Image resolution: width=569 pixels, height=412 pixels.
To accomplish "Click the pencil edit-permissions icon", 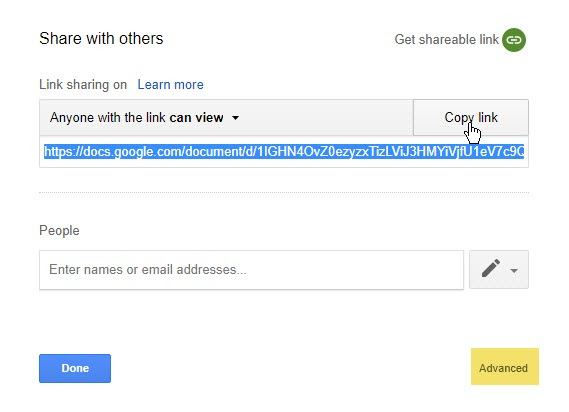I will tap(491, 269).
